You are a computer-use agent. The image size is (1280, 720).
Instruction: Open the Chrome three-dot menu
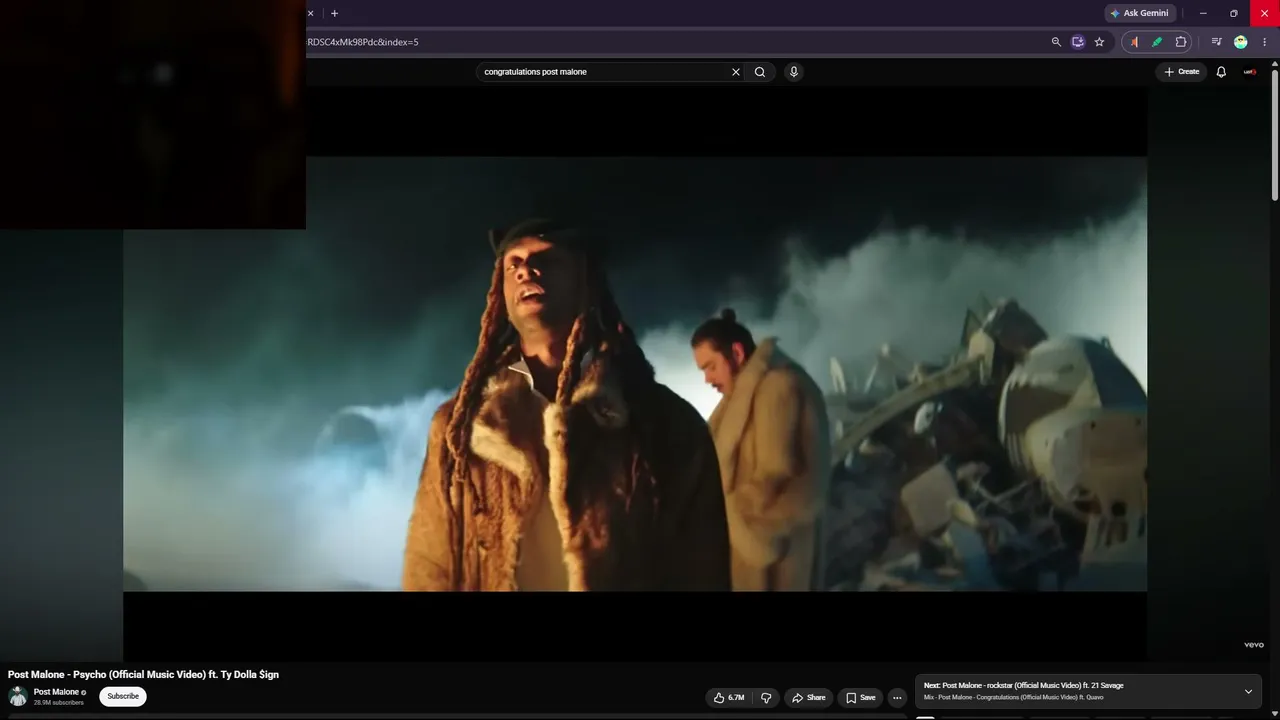point(1264,42)
